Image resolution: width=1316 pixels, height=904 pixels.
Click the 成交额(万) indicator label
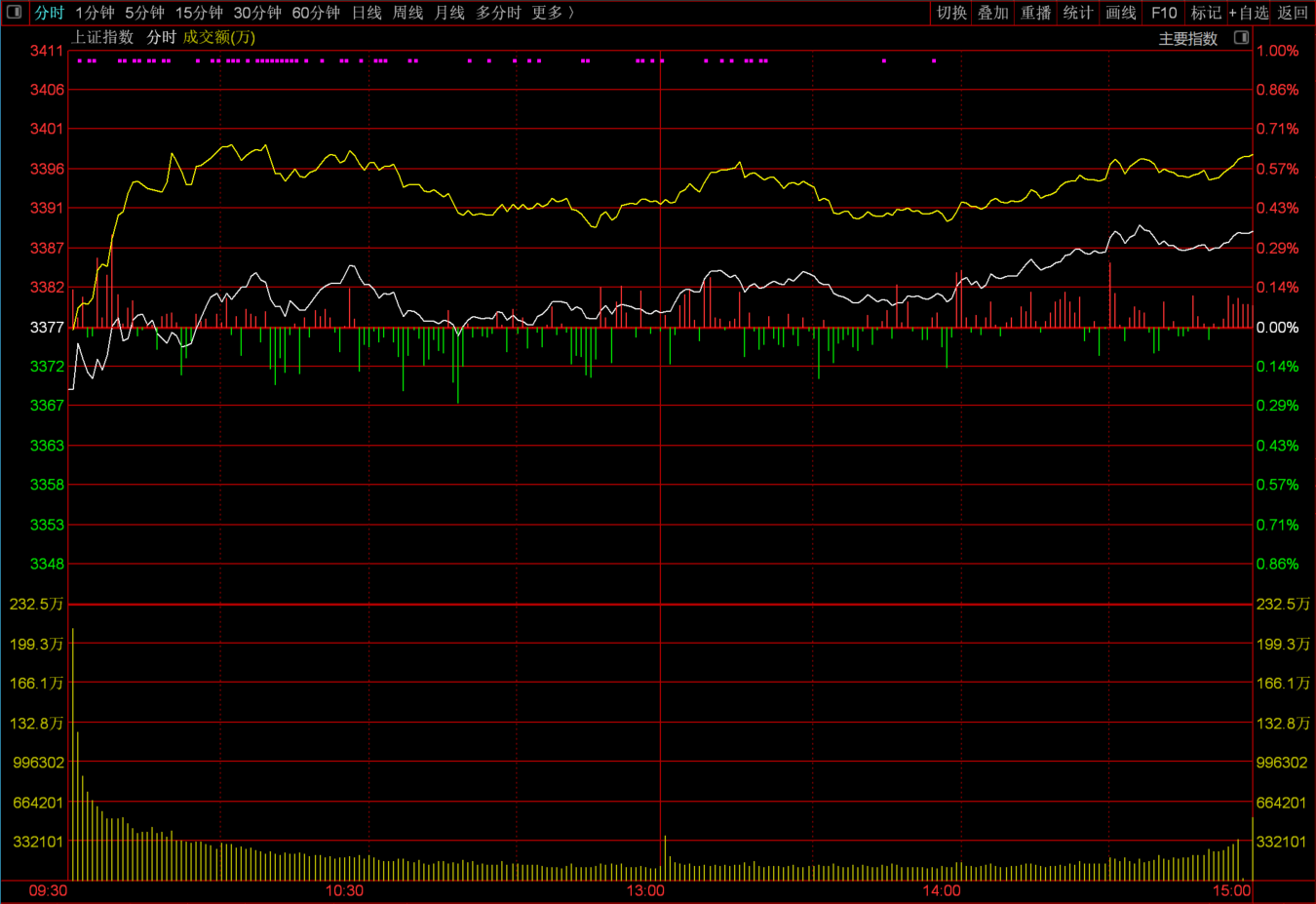(219, 37)
